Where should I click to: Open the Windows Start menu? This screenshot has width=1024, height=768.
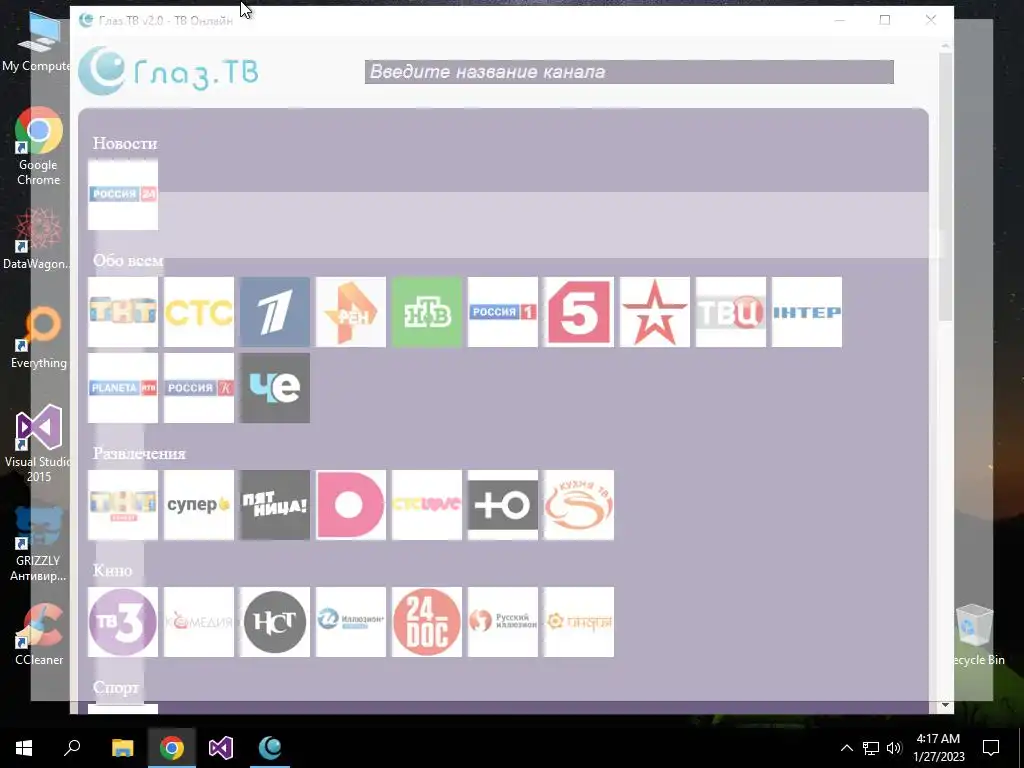24,748
